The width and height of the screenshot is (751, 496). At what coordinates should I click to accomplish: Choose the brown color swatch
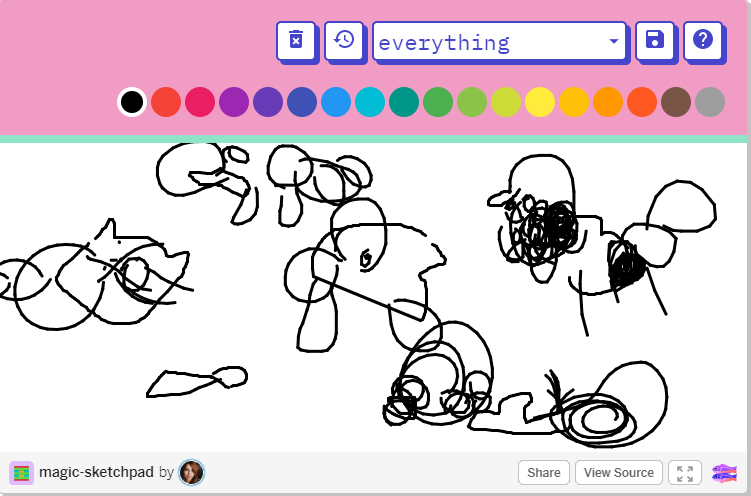[676, 102]
